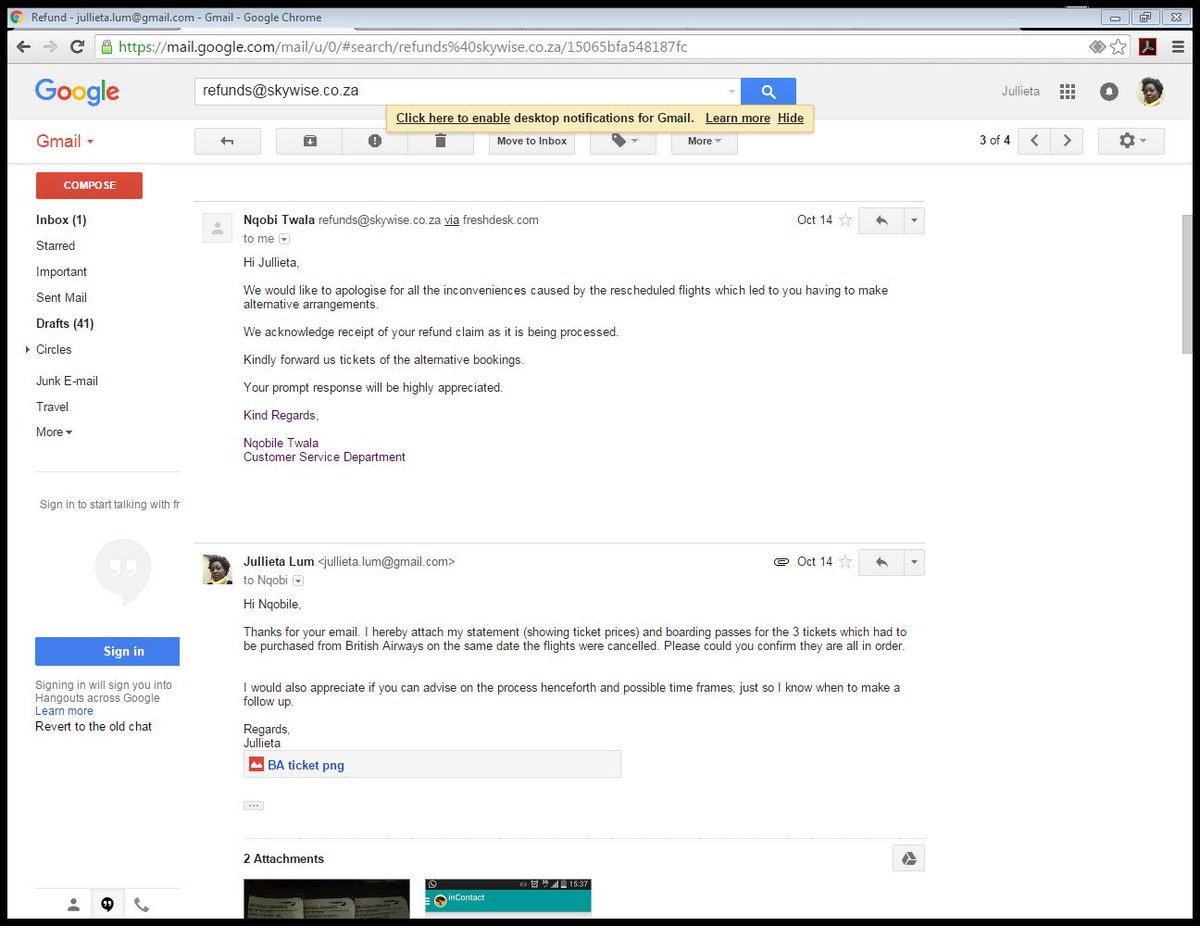Show the newer conversation arrow
This screenshot has height=926, width=1200.
pos(1034,141)
